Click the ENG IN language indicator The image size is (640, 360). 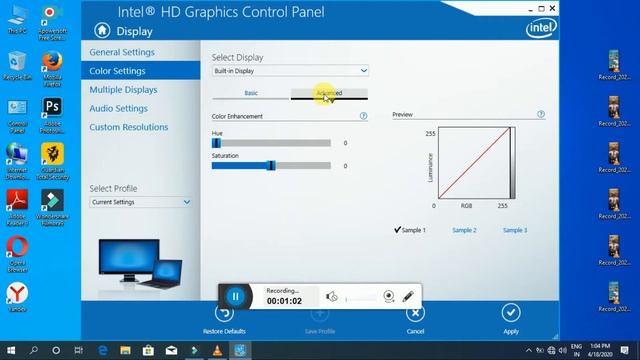point(576,350)
